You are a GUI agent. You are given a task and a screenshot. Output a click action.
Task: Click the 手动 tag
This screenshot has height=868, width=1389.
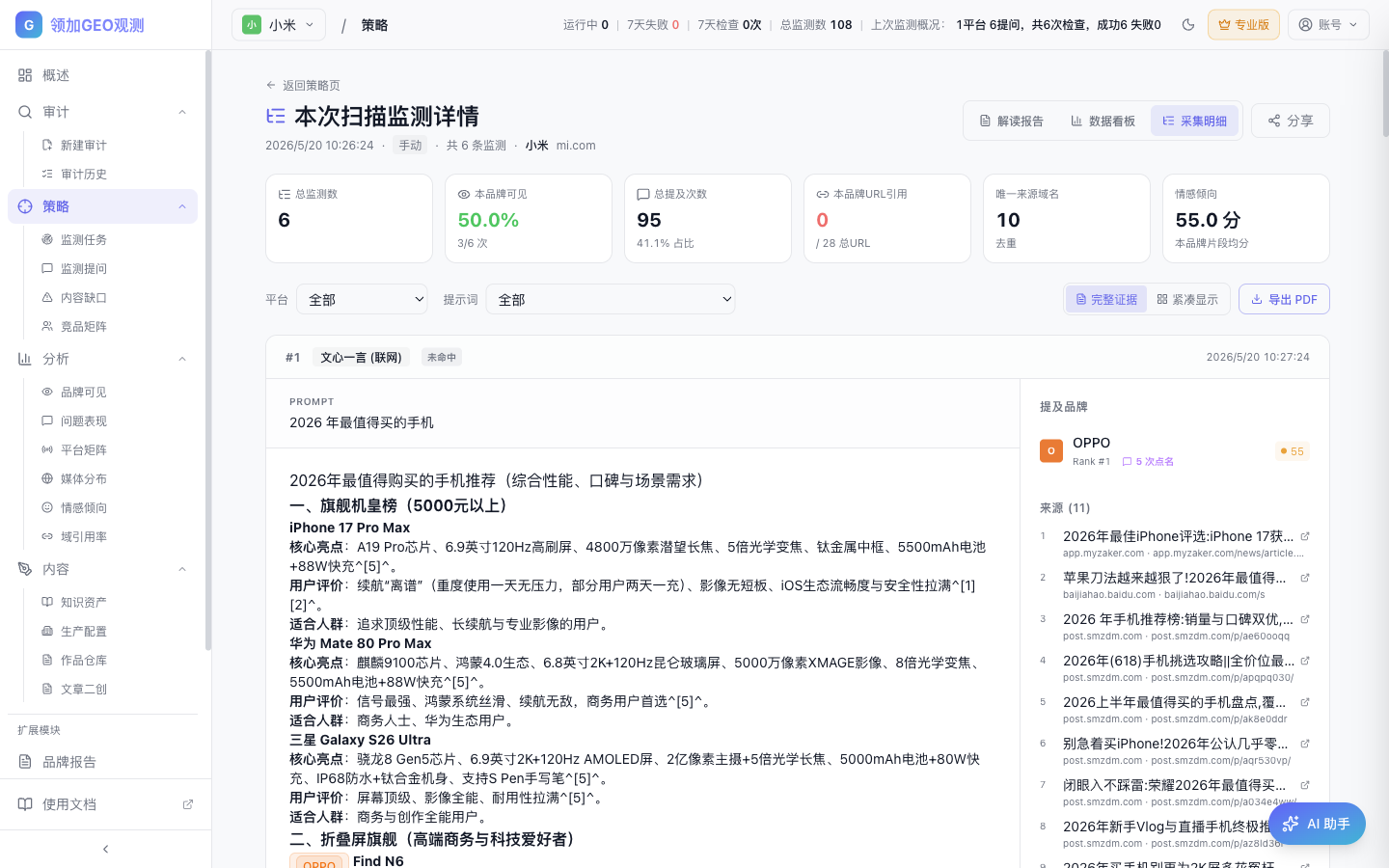pos(411,146)
